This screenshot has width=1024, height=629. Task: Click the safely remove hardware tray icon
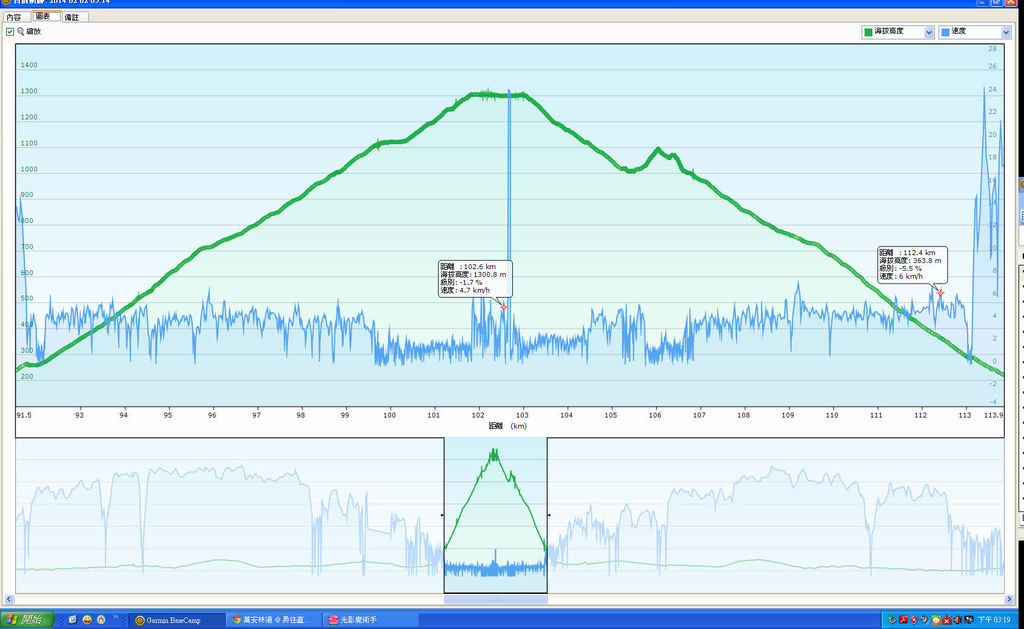892,620
